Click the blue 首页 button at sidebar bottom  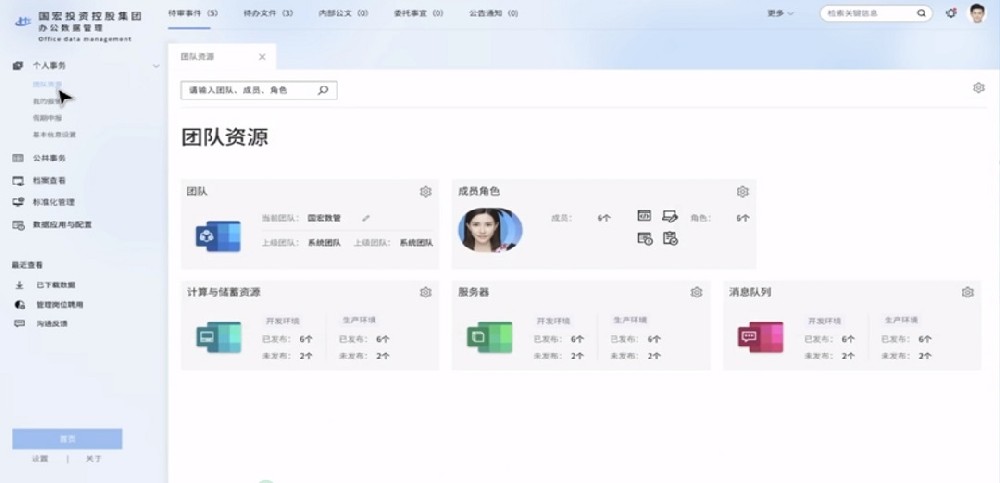point(67,439)
